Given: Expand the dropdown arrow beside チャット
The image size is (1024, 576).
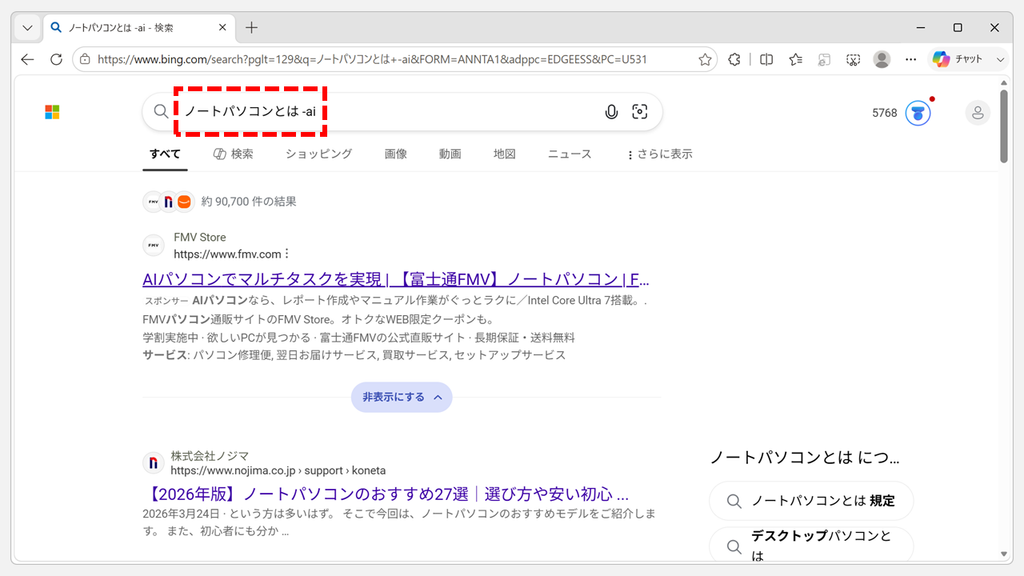Looking at the screenshot, I should pos(1000,59).
